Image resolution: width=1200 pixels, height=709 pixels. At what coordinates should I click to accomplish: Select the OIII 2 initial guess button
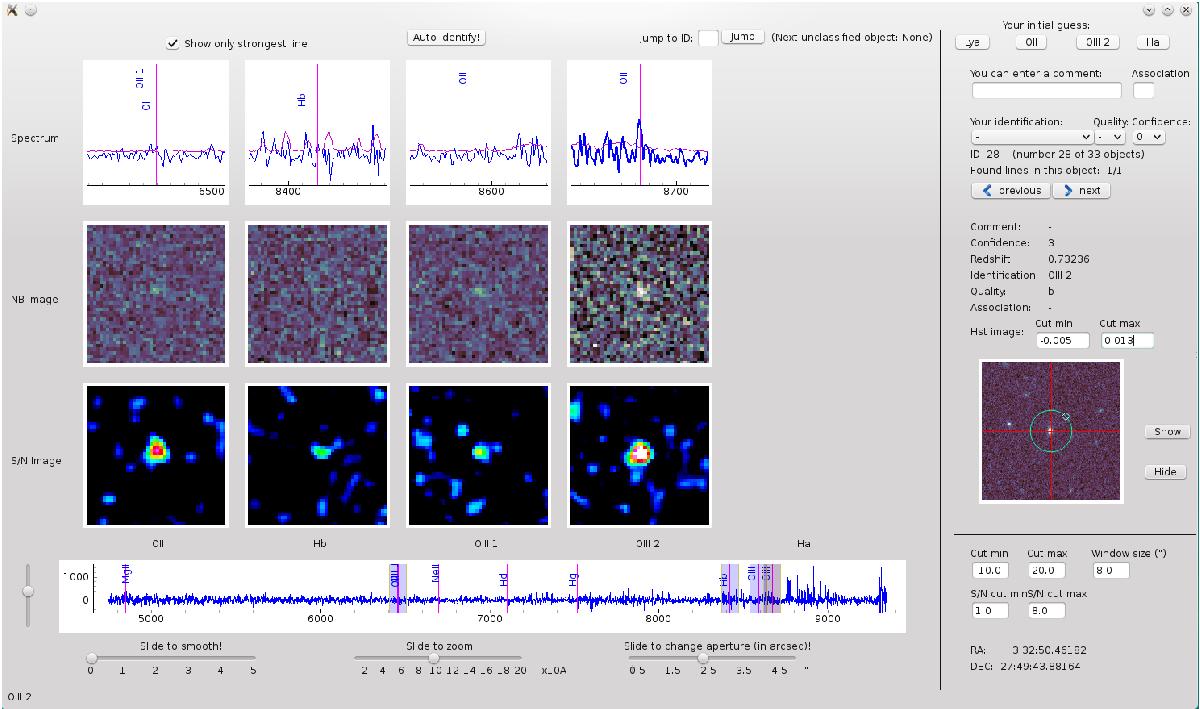tap(1097, 42)
